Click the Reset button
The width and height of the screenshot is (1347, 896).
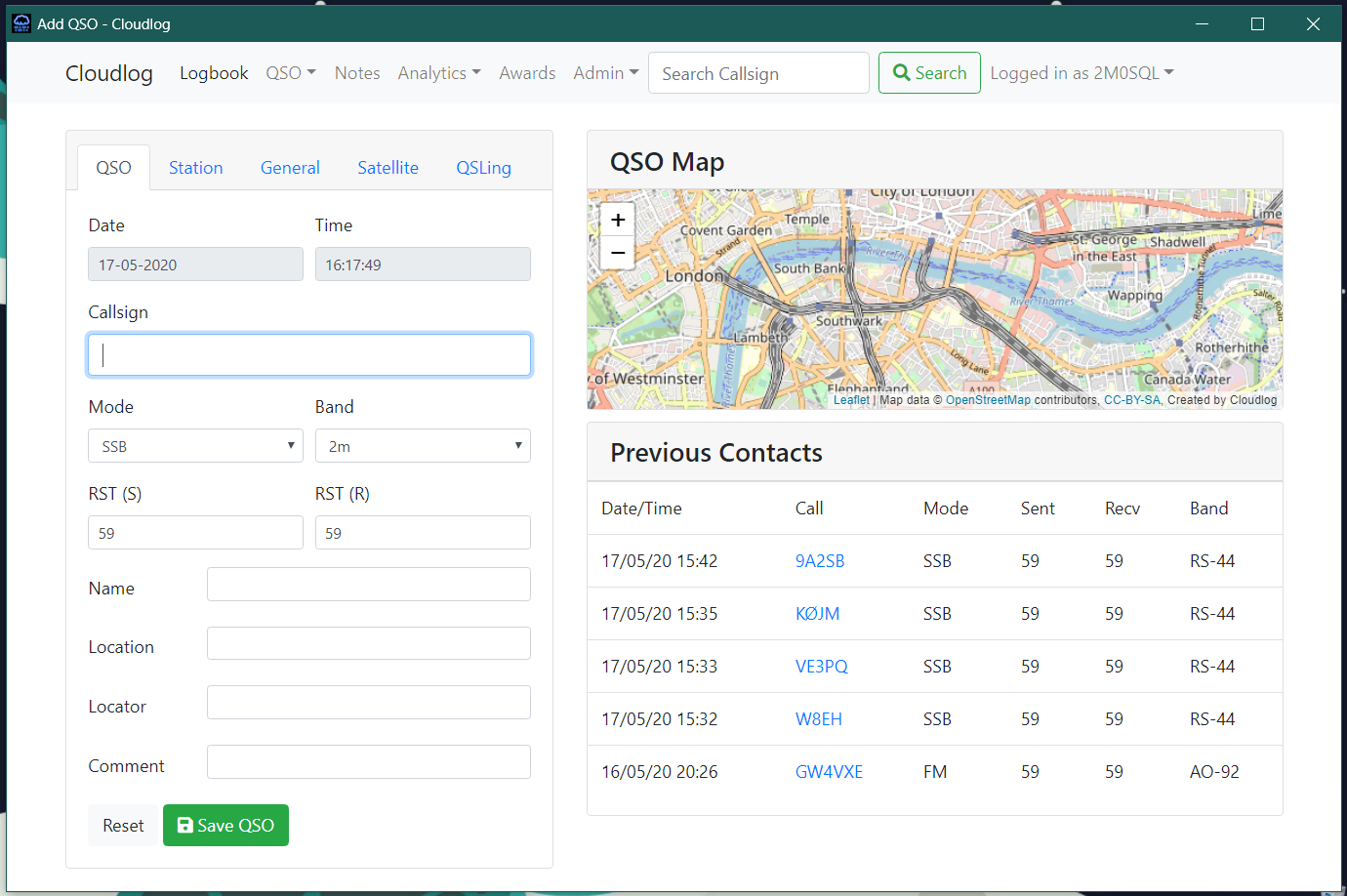(123, 826)
